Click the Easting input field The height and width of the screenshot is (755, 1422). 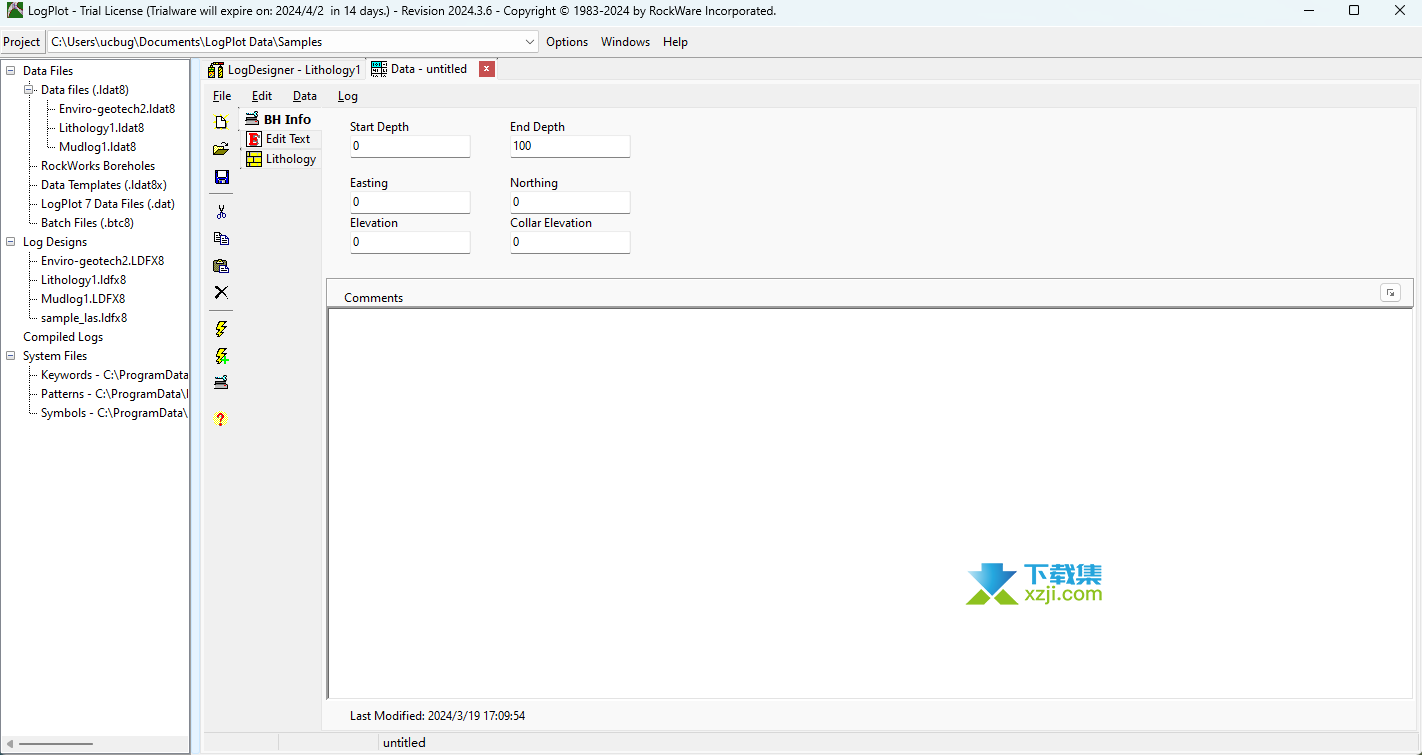click(x=410, y=202)
